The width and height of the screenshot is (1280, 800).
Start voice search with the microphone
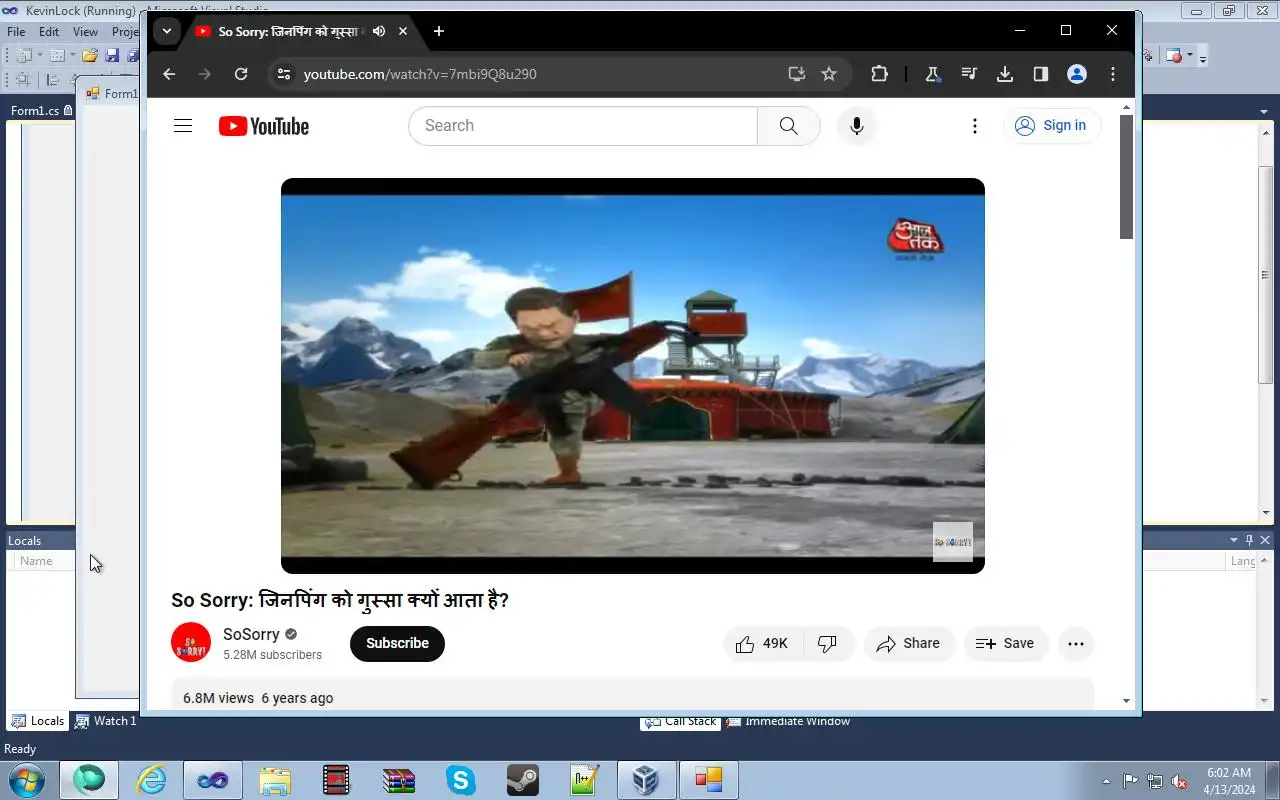tap(856, 126)
